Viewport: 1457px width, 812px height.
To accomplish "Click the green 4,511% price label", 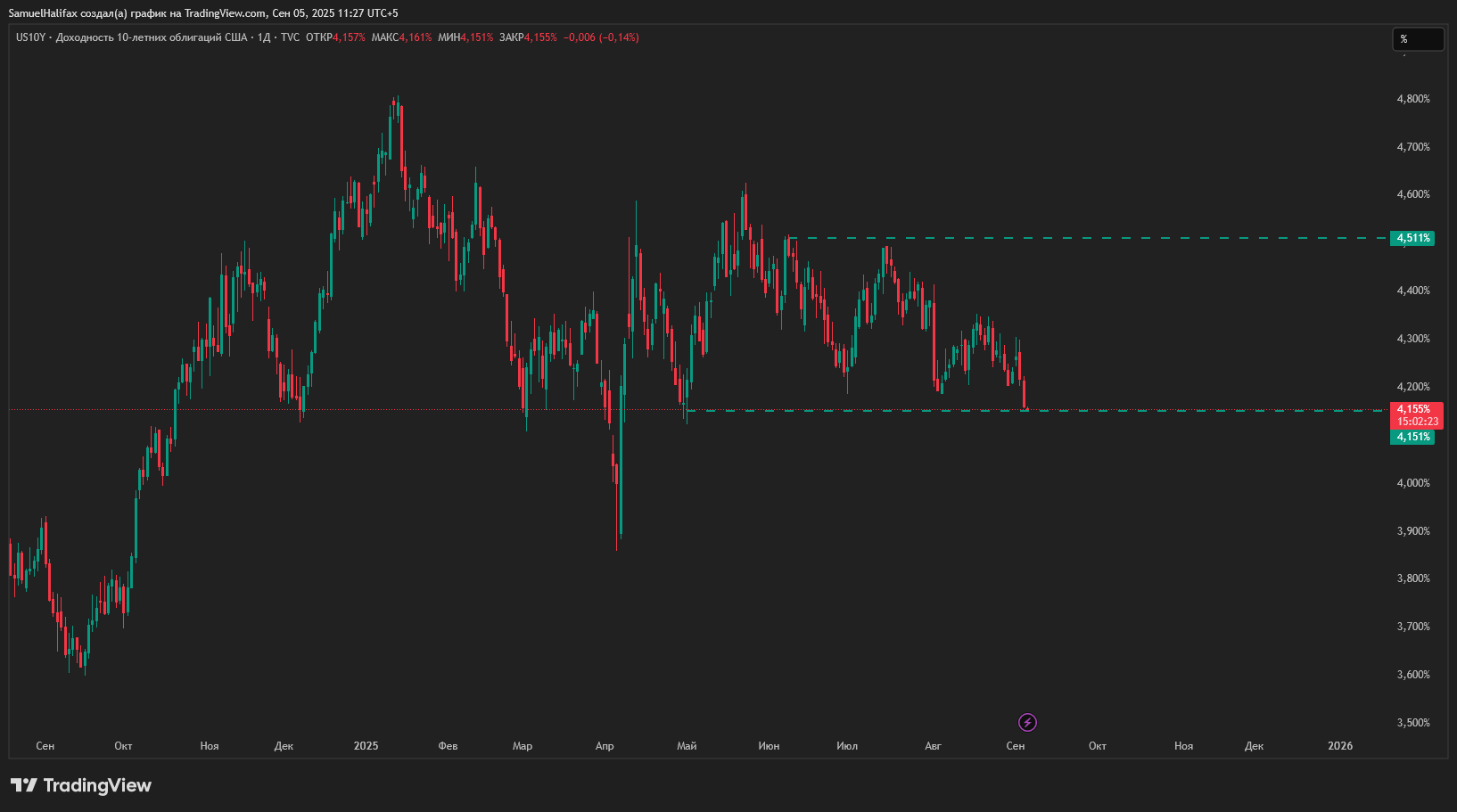I will coord(1412,238).
